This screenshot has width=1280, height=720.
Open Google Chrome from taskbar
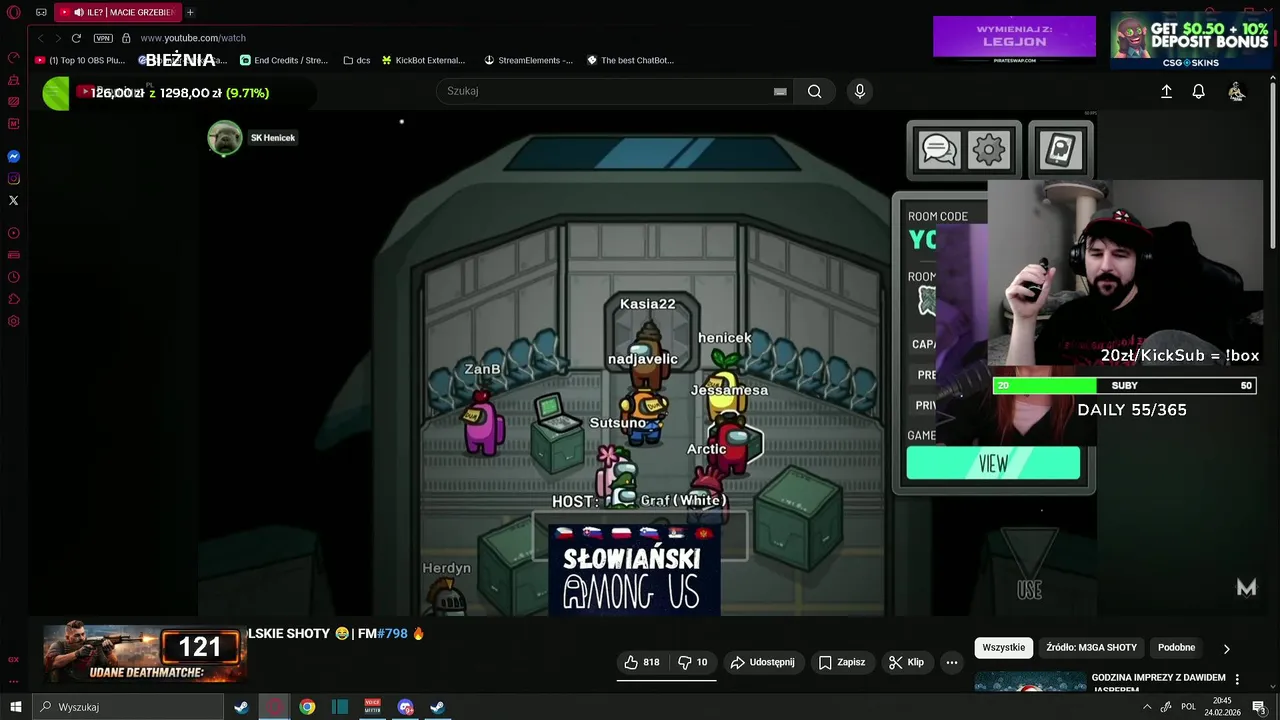pyautogui.click(x=307, y=707)
